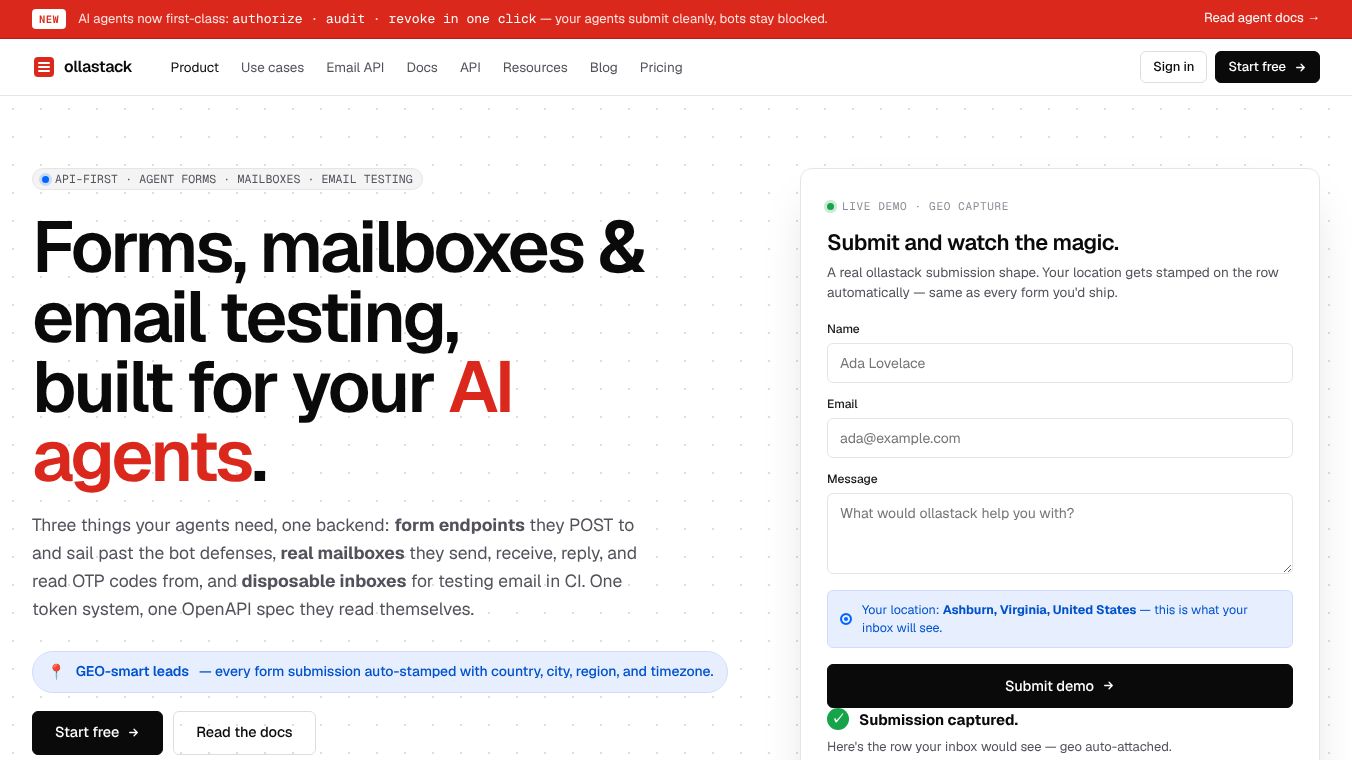This screenshot has width=1352, height=760.
Task: Click the ollastack brand name
Action: (x=98, y=67)
